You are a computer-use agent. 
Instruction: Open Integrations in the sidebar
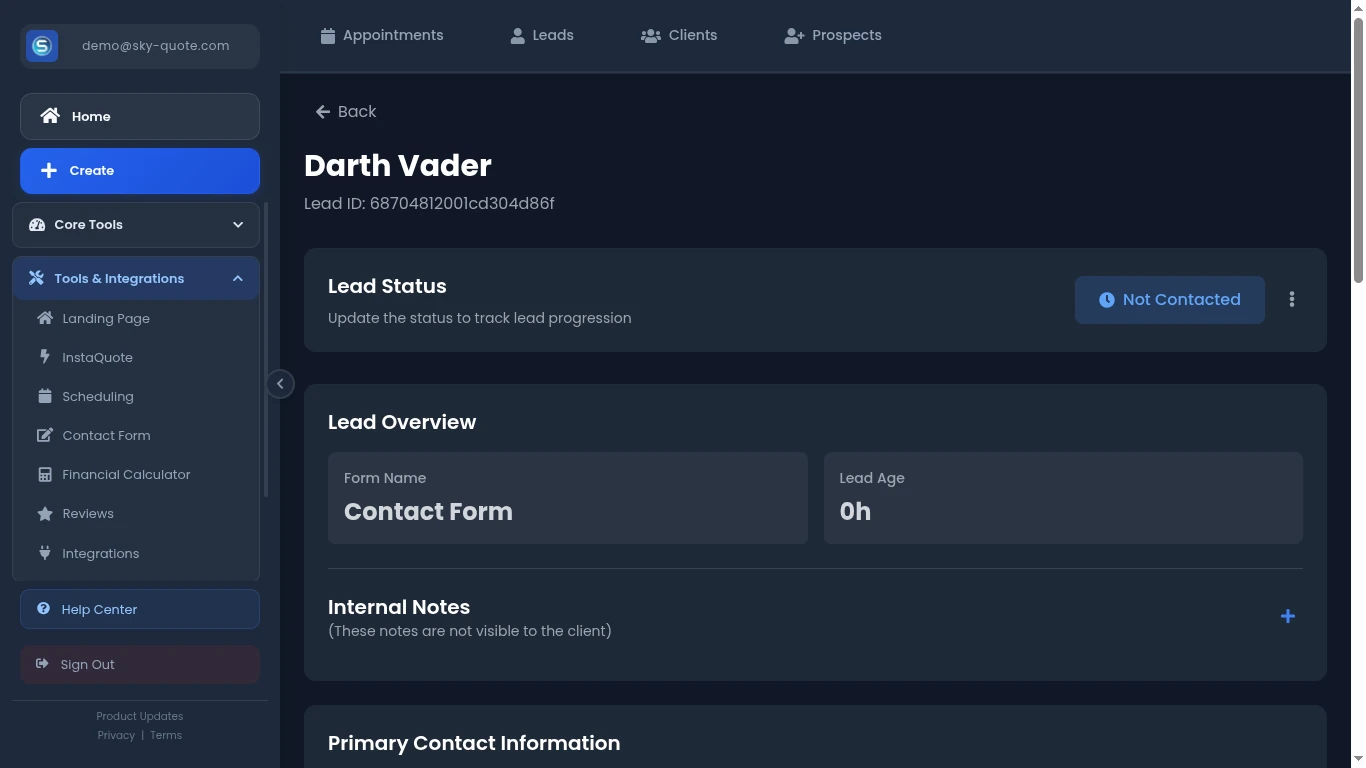[x=100, y=554]
